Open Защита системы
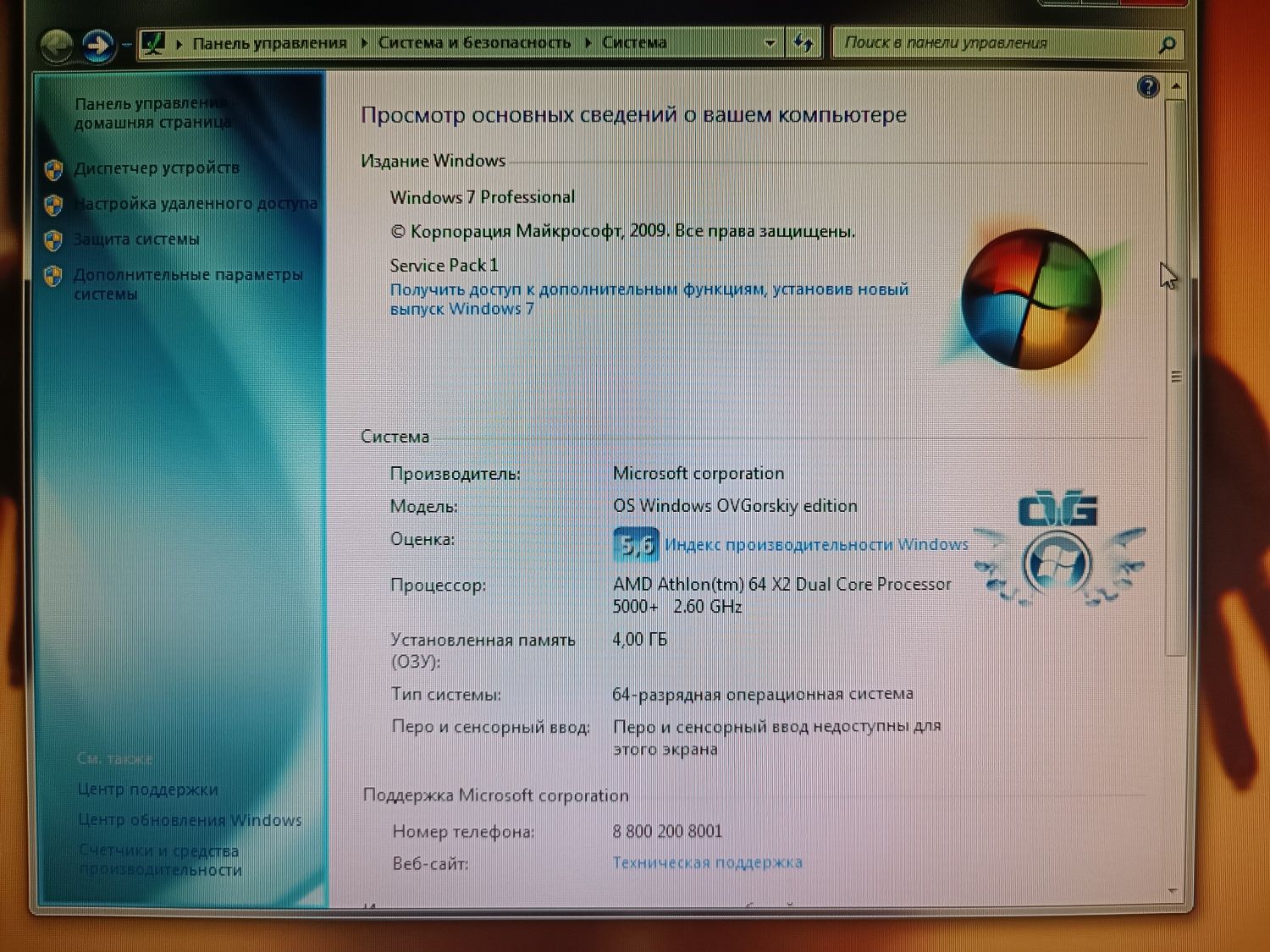The image size is (1270, 952). pyautogui.click(x=136, y=239)
